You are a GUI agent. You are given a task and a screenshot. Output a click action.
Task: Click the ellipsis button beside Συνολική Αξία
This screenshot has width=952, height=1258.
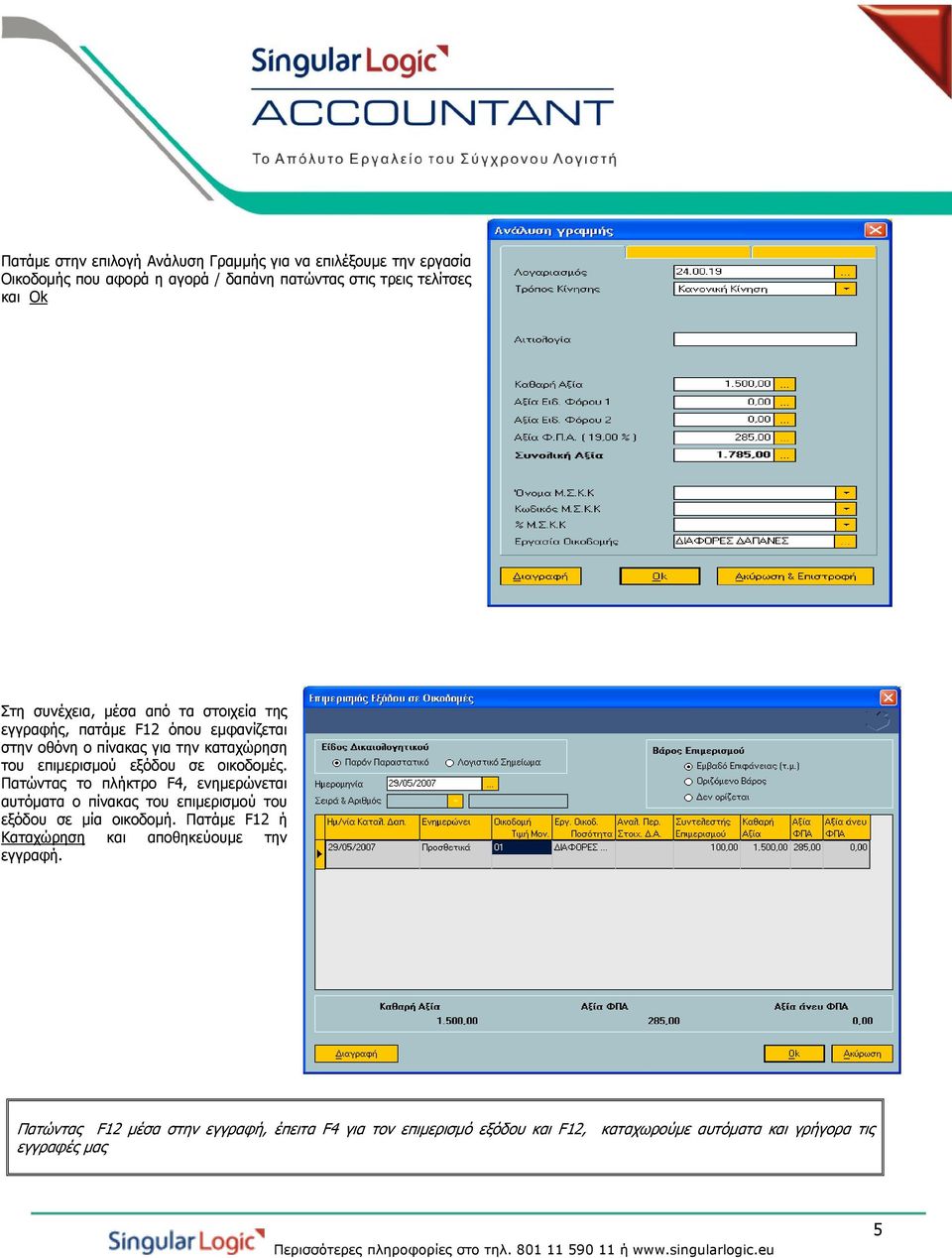pyautogui.click(x=785, y=455)
